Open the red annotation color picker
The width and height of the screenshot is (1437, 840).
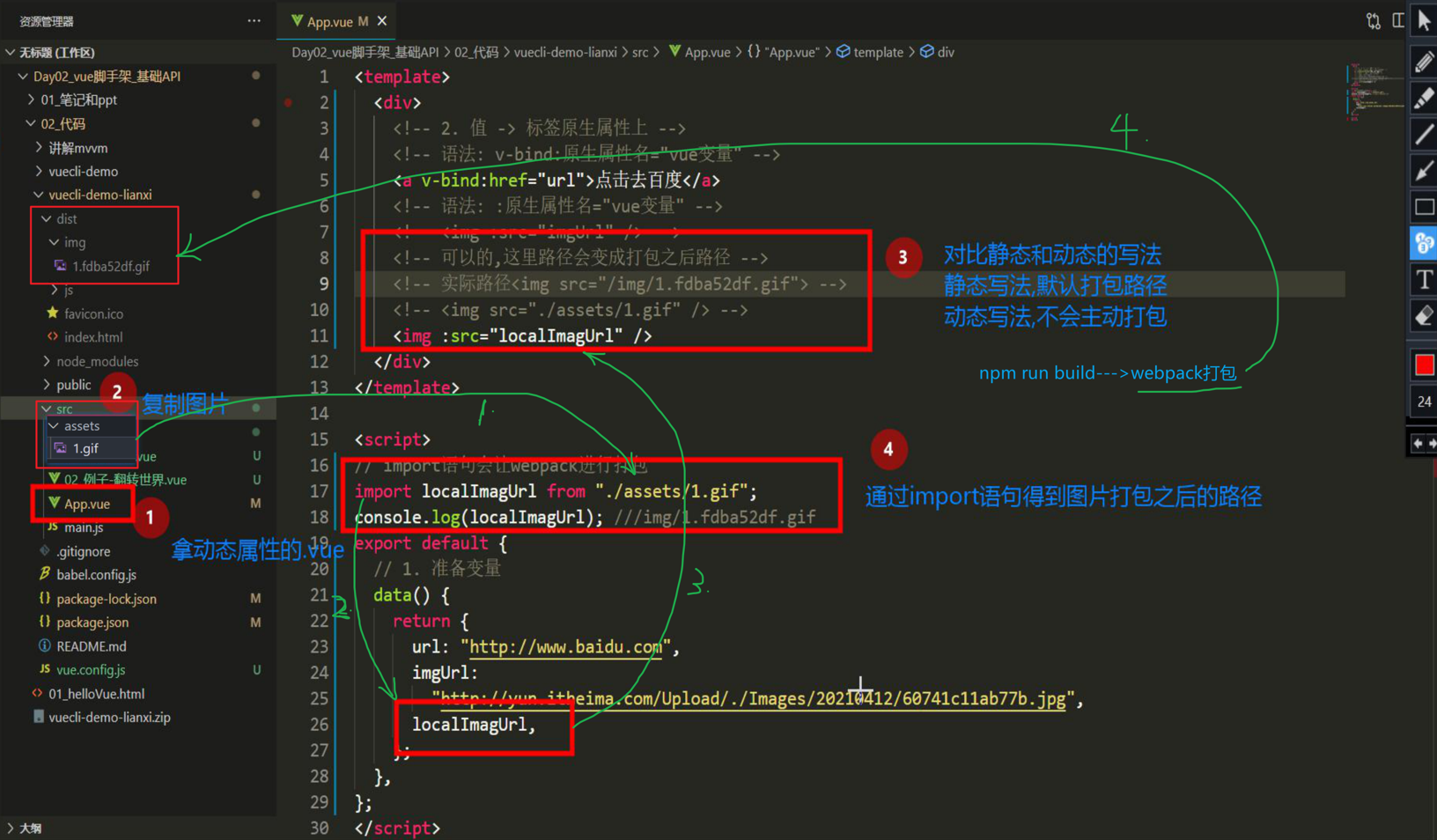click(1424, 364)
